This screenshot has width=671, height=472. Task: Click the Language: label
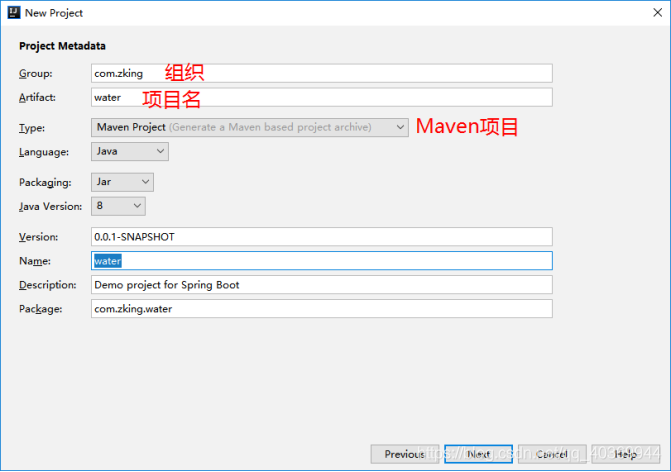tap(44, 152)
